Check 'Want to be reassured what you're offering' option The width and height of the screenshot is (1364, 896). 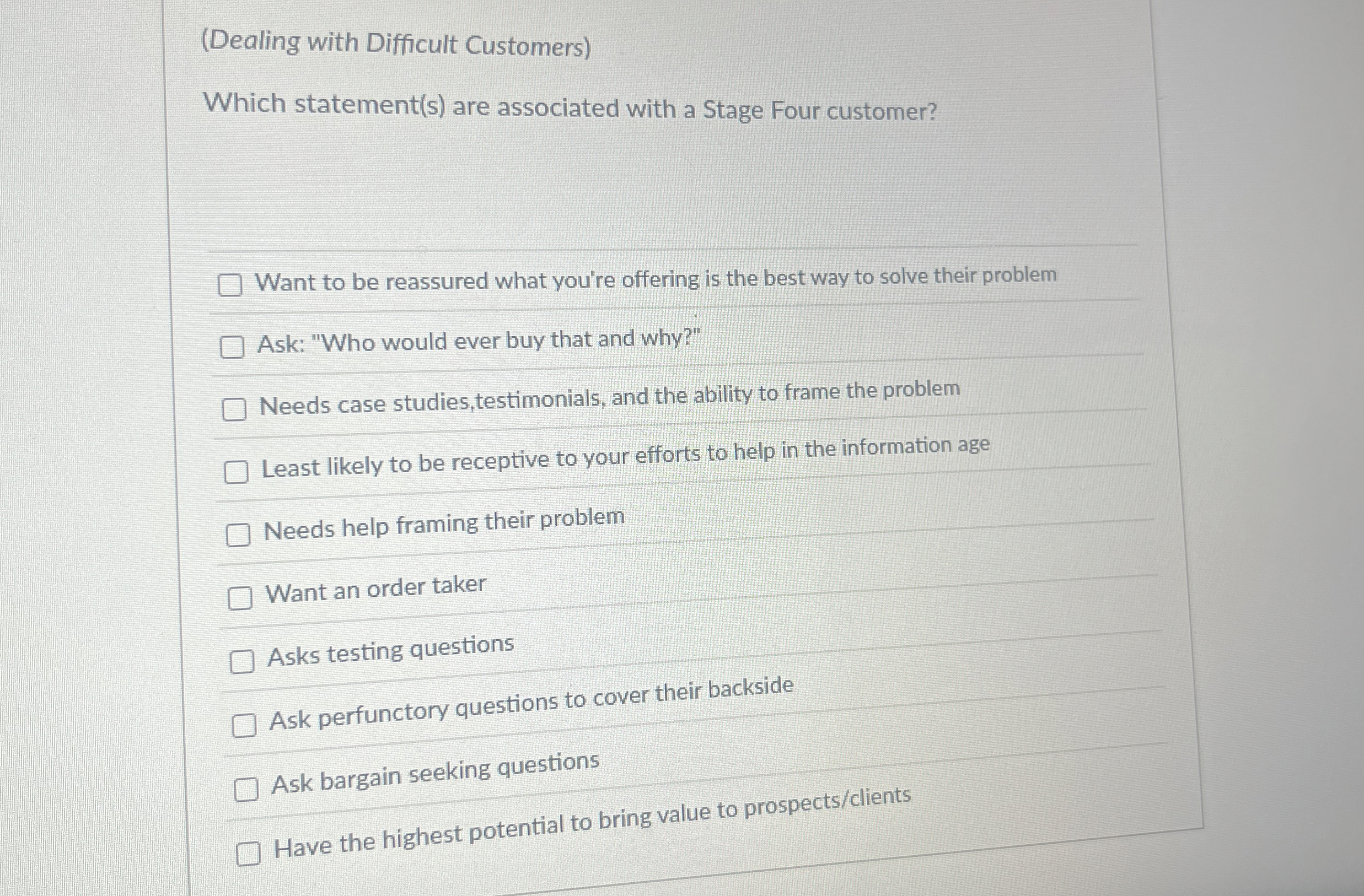(x=231, y=284)
